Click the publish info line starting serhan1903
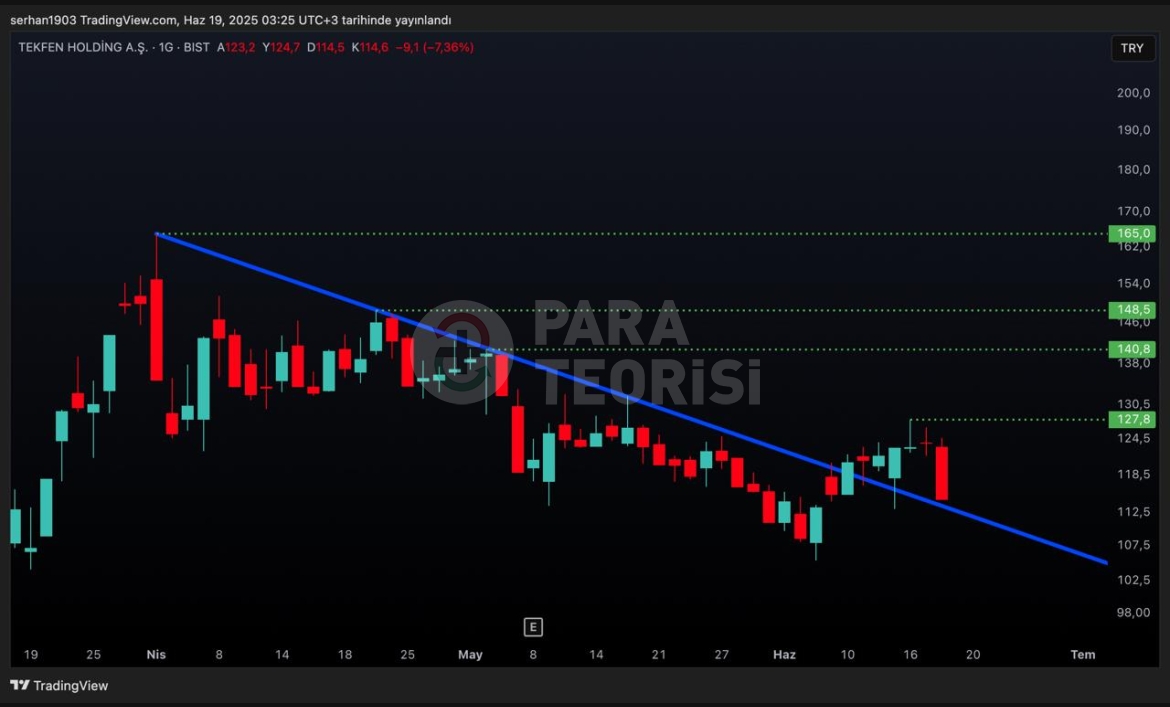 coord(231,20)
